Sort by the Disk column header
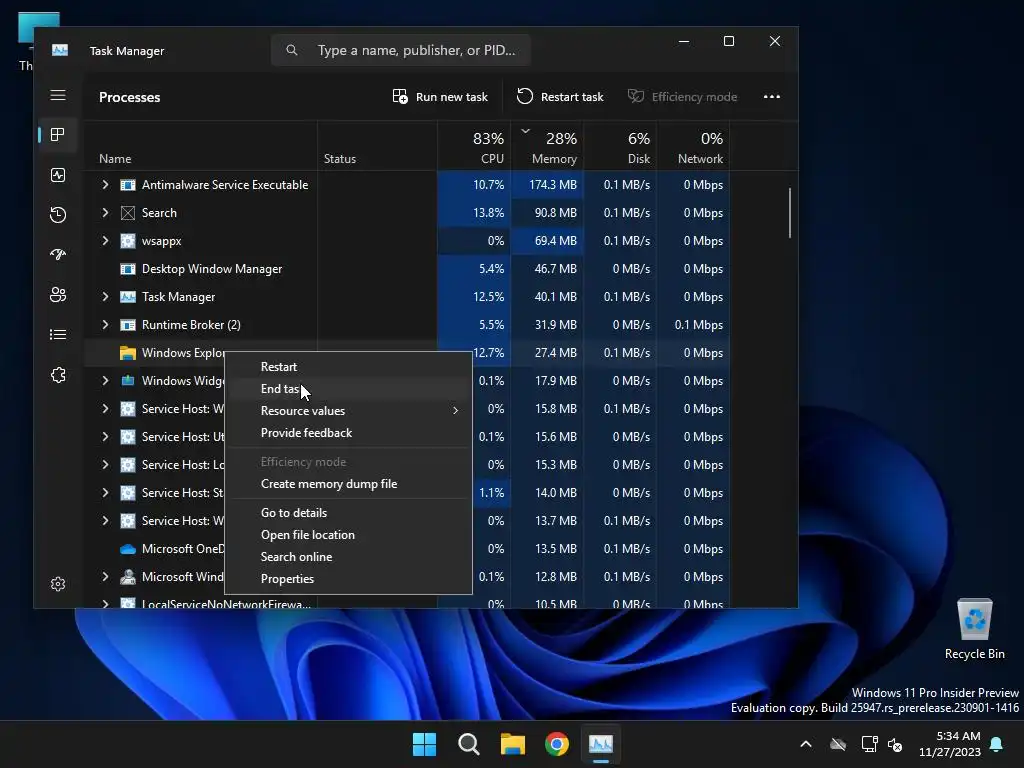 point(620,147)
